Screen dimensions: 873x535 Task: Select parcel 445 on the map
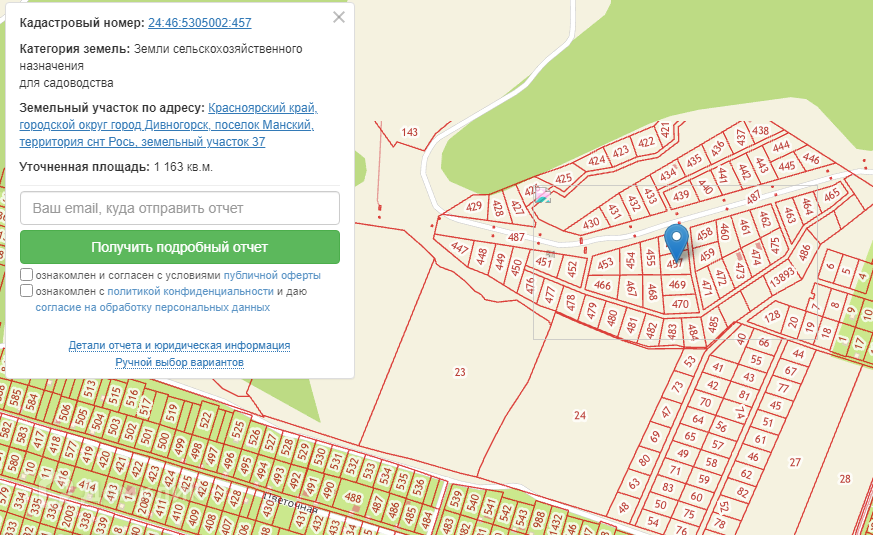(x=787, y=166)
